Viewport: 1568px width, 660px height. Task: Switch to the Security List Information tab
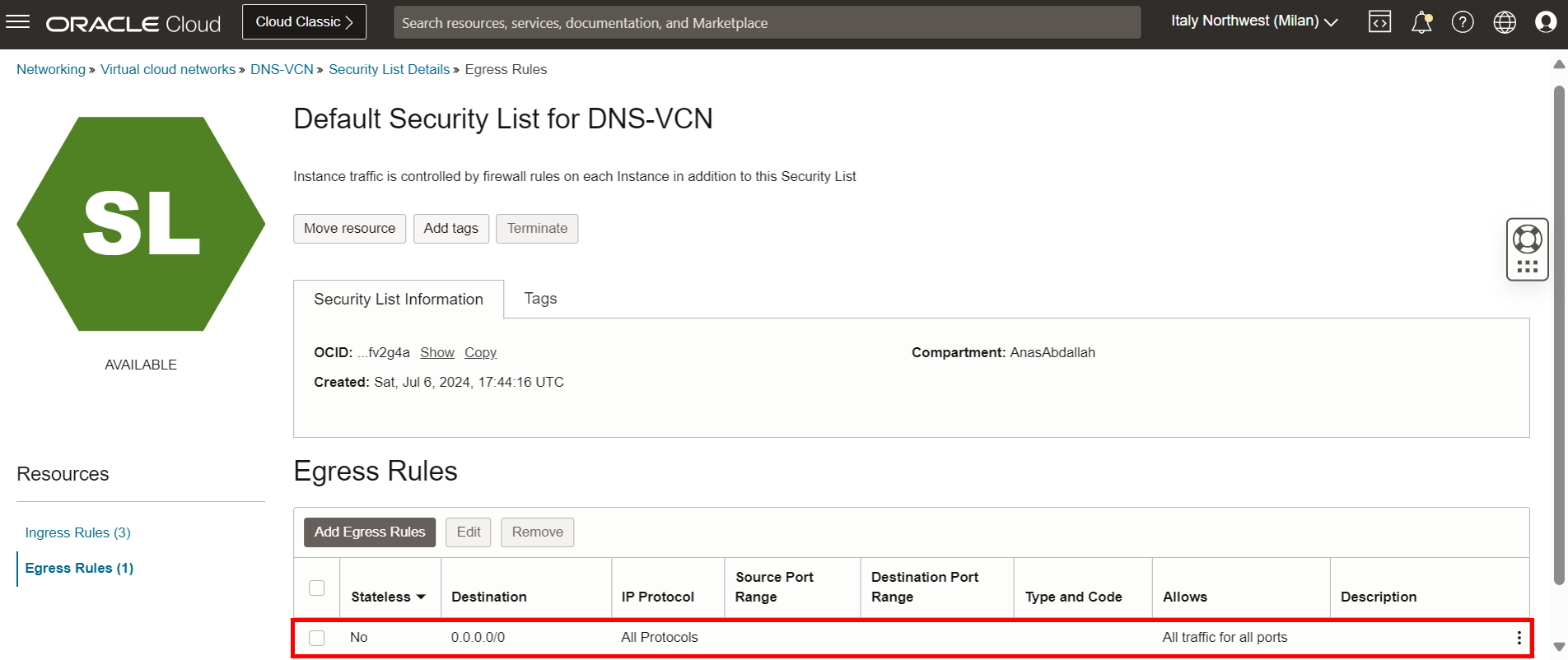coord(399,300)
